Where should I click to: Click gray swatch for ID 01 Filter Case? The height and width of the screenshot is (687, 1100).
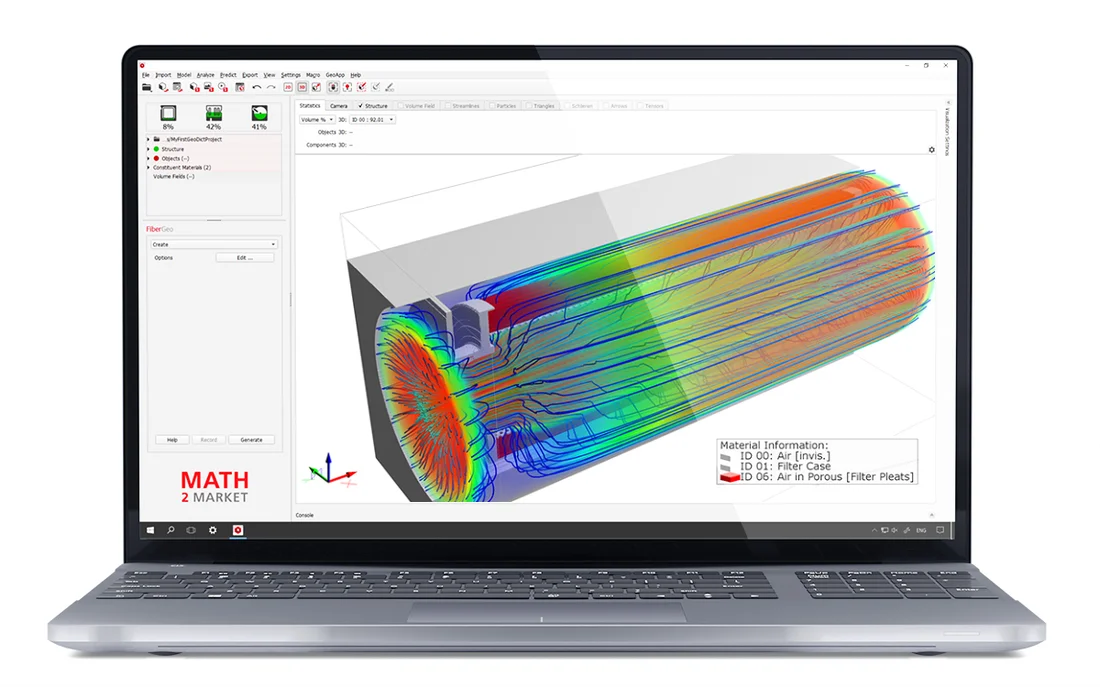coord(726,467)
